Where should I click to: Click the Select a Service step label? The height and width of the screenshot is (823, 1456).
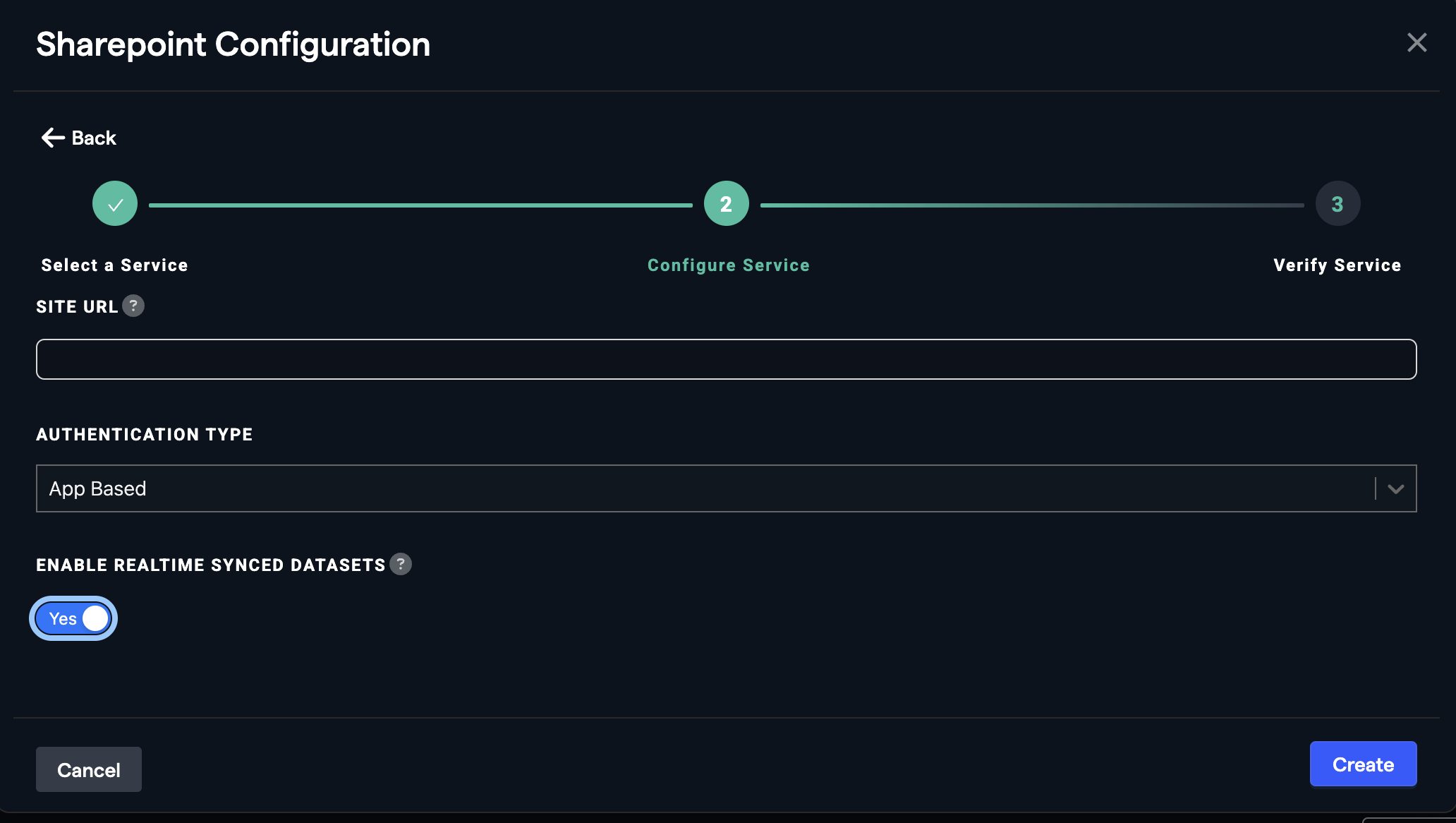click(x=114, y=265)
